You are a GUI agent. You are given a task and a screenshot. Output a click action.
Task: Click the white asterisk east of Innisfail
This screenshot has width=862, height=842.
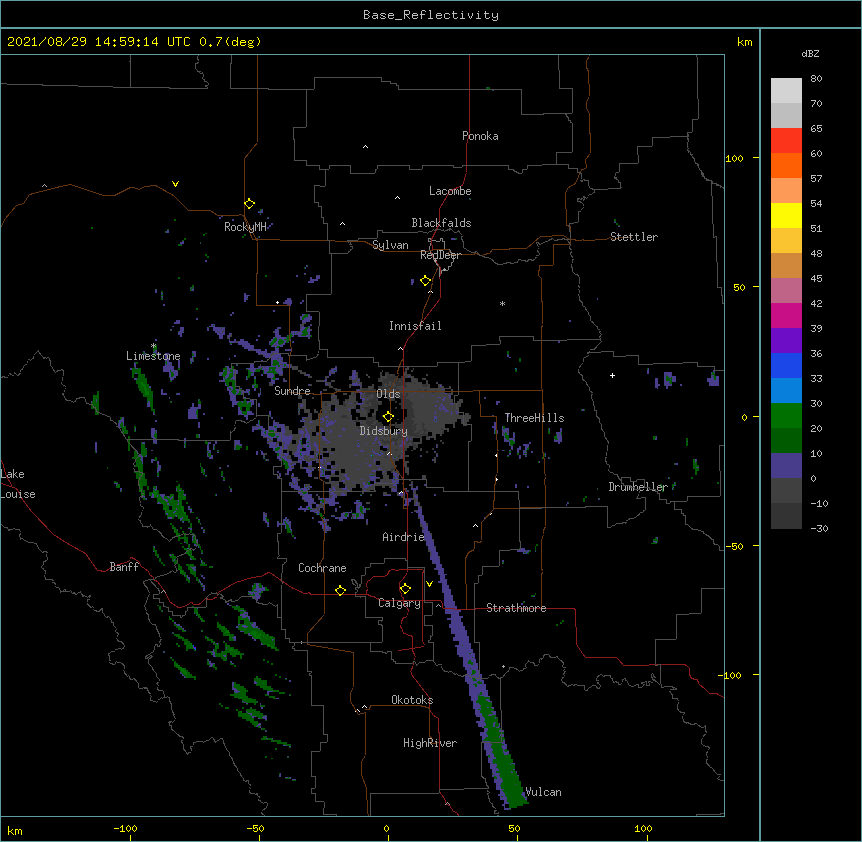(x=502, y=303)
